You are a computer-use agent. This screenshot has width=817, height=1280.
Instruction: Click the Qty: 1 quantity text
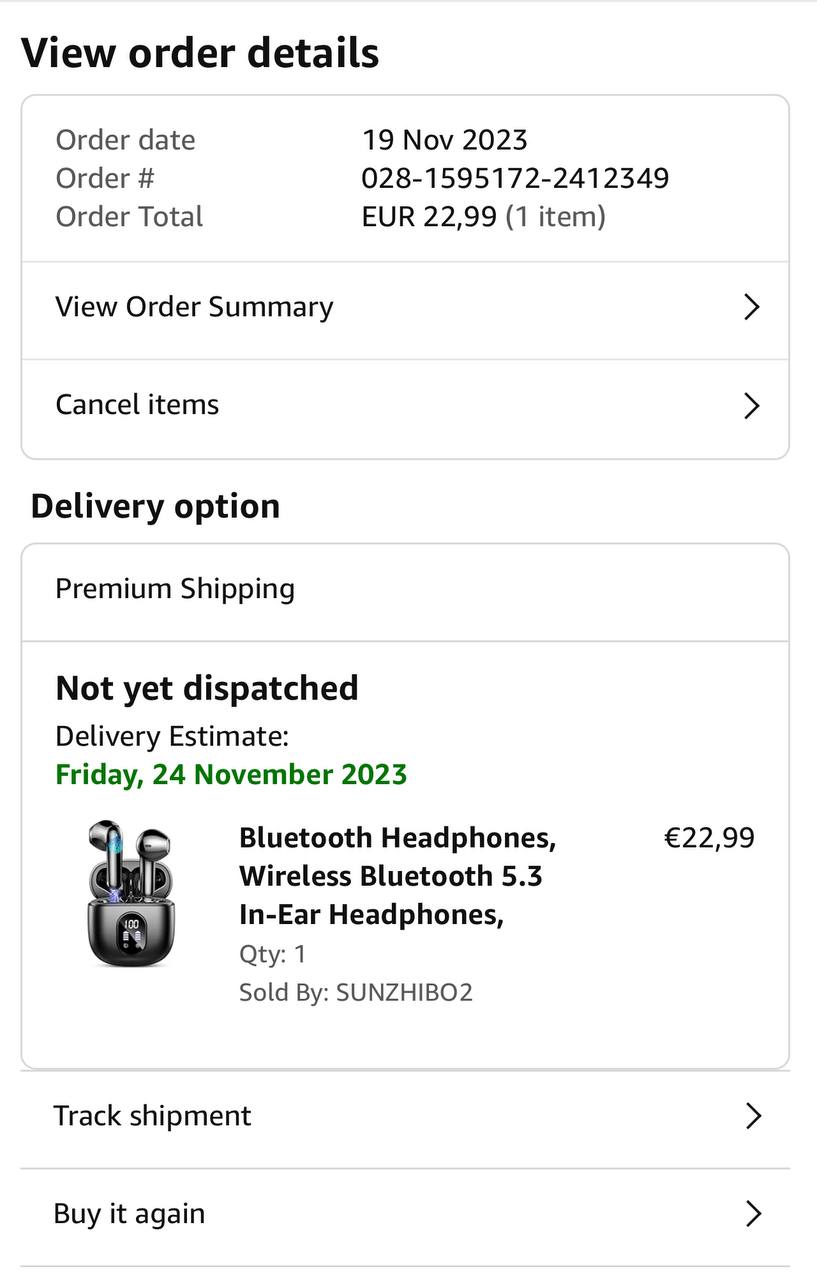(x=272, y=954)
